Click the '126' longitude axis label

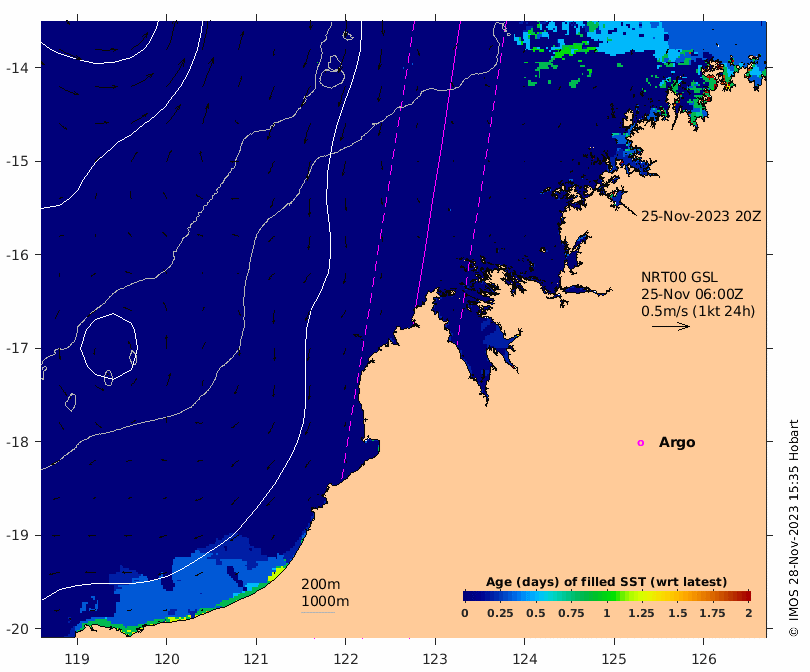[x=704, y=659]
